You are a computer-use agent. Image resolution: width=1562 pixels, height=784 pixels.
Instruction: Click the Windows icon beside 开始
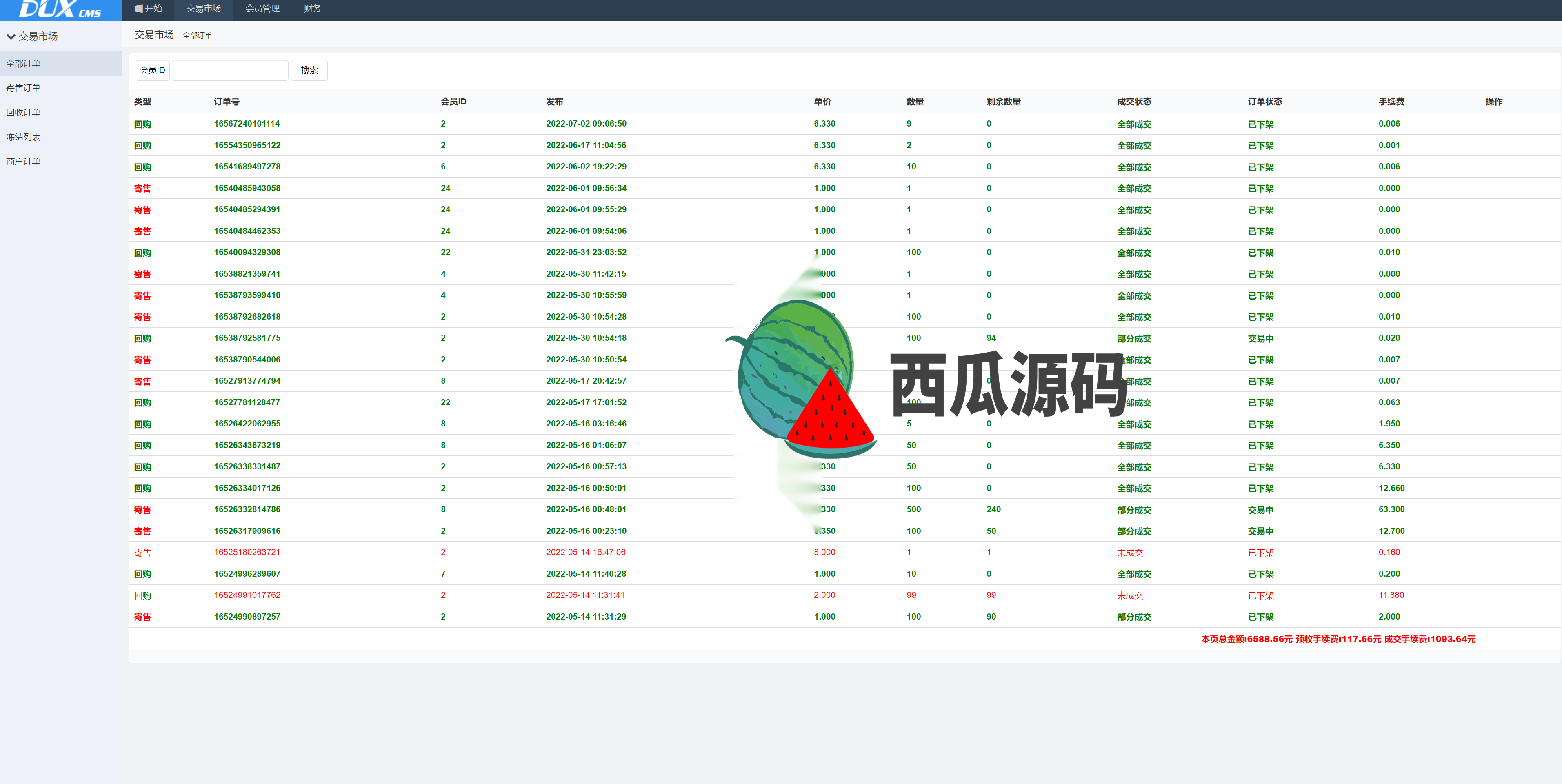click(139, 9)
